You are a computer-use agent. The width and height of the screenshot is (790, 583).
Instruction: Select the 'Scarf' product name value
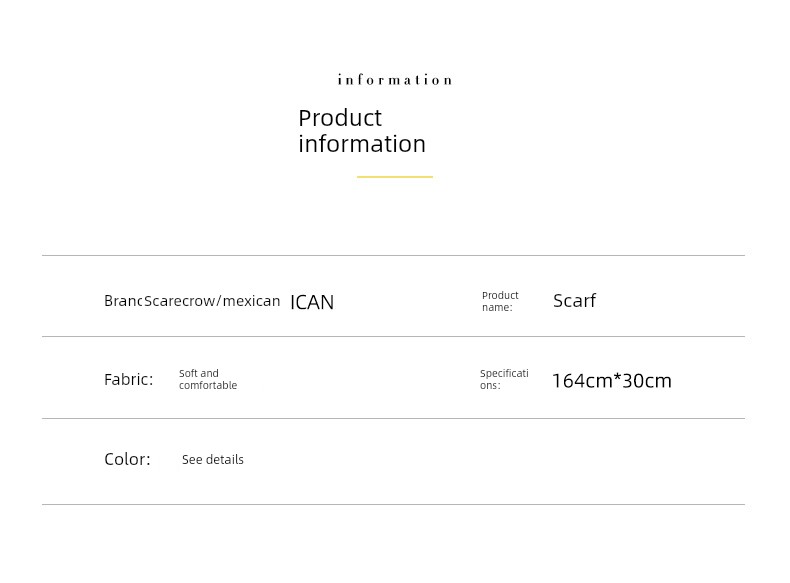574,301
